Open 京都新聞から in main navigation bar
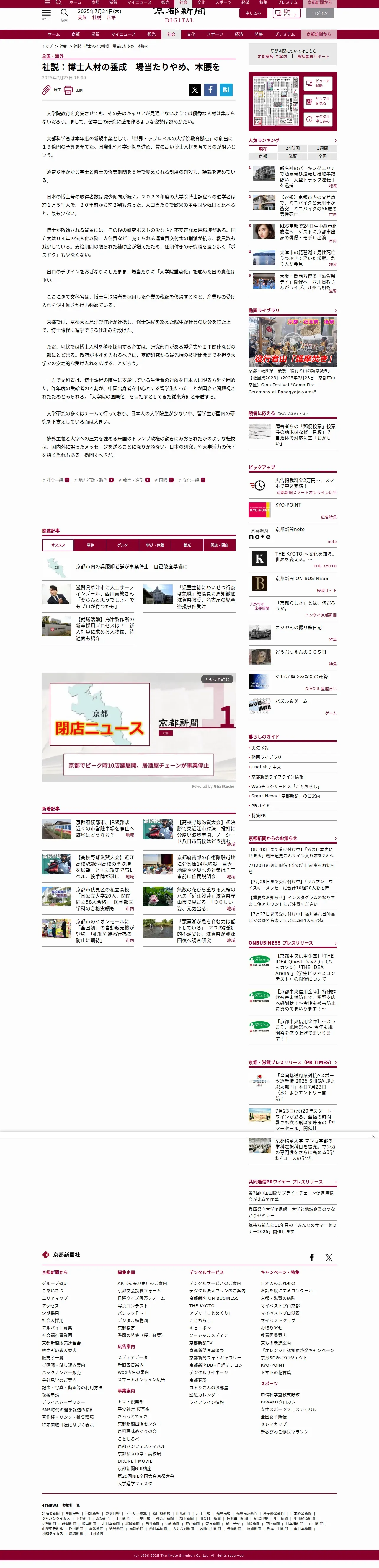Image resolution: width=379 pixels, height=1568 pixels. click(319, 34)
